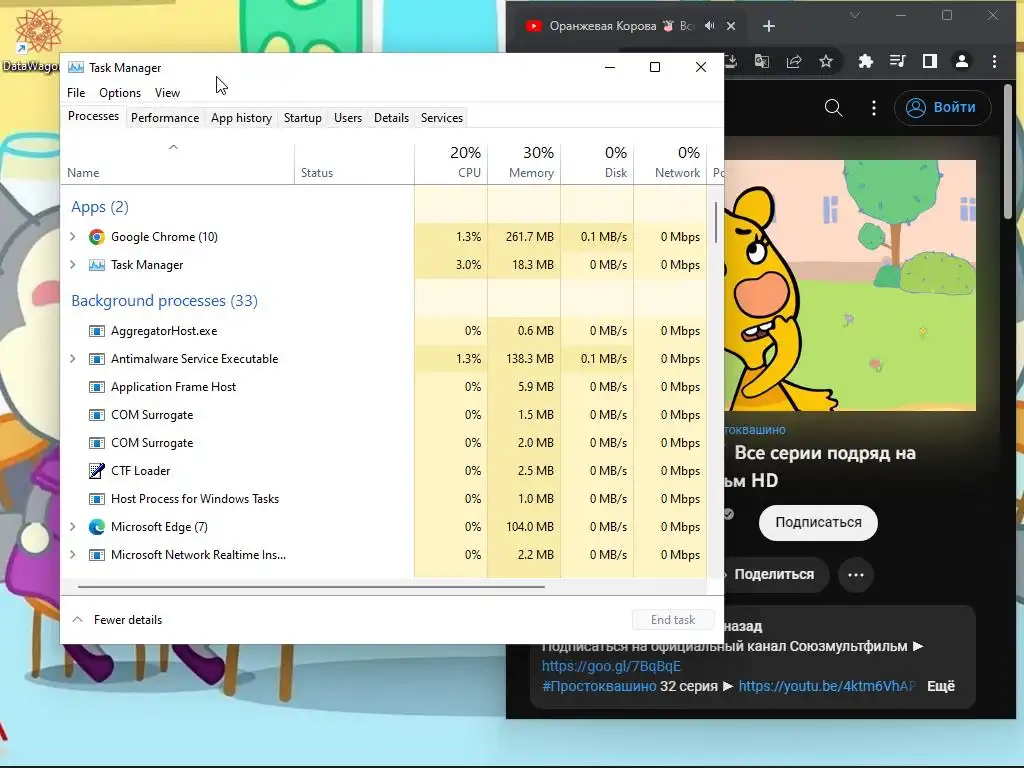Open the View menu in Task Manager
Screen dimensions: 1024x768
point(167,93)
